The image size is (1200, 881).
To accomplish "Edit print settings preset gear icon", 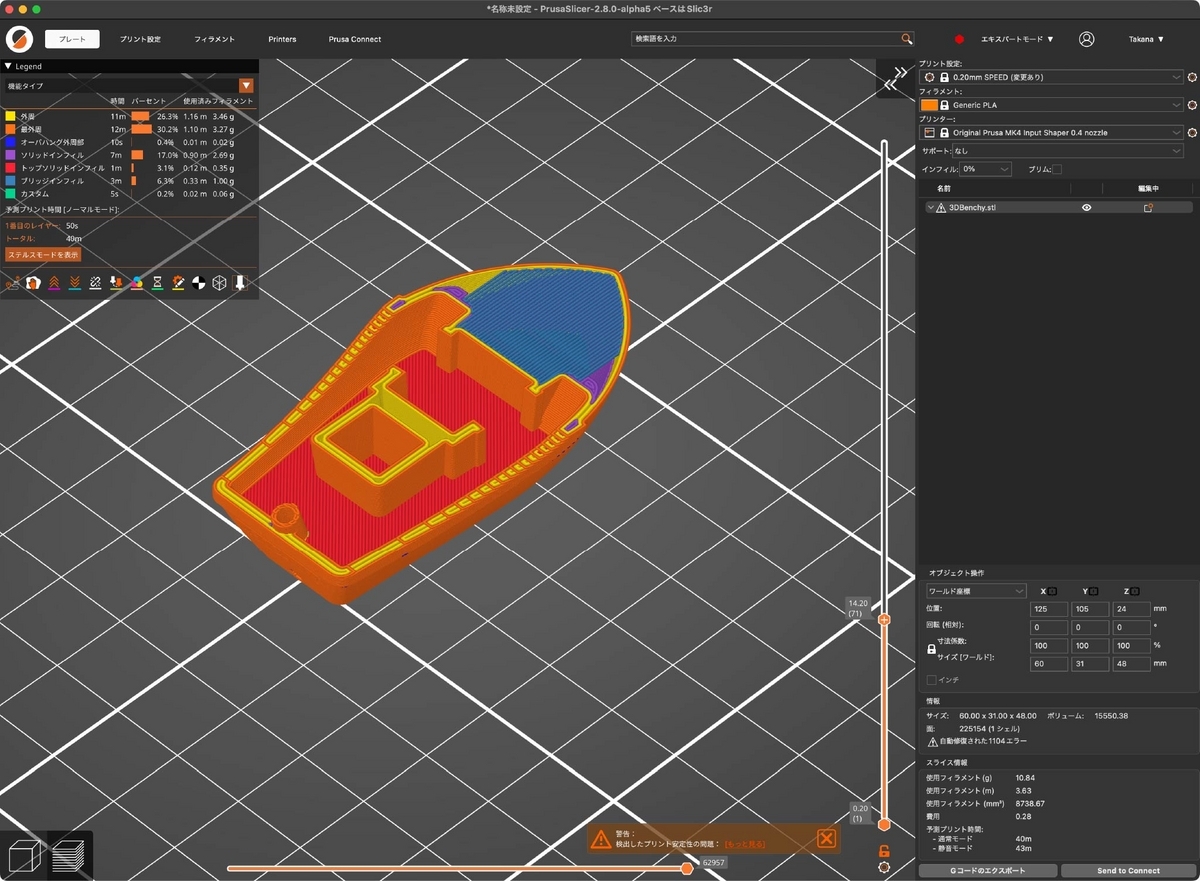I will [x=1192, y=76].
